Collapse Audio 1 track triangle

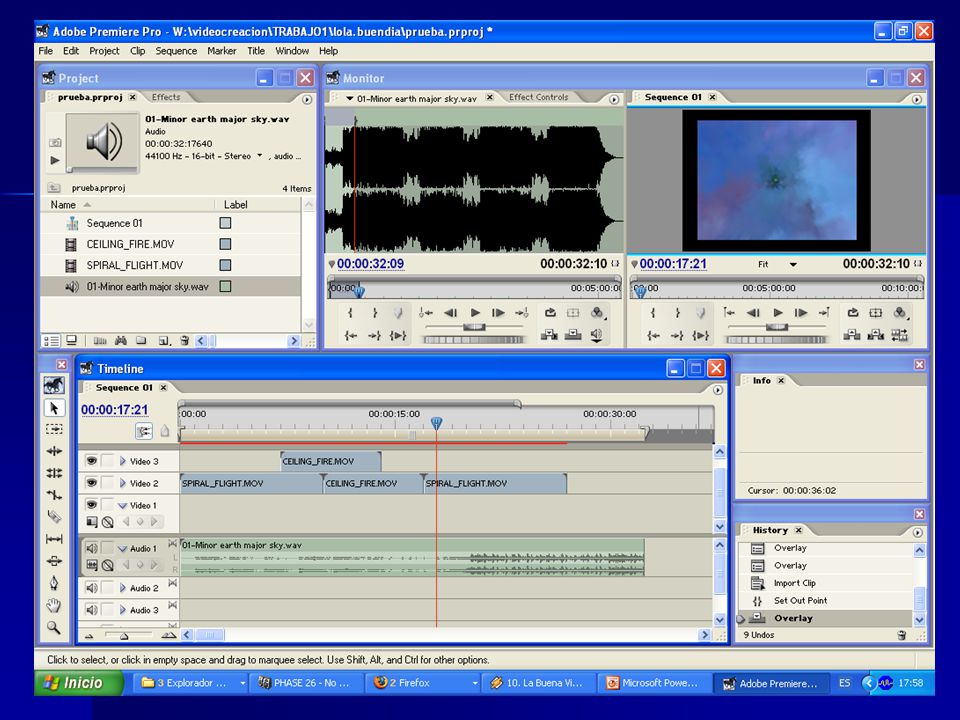tap(122, 549)
